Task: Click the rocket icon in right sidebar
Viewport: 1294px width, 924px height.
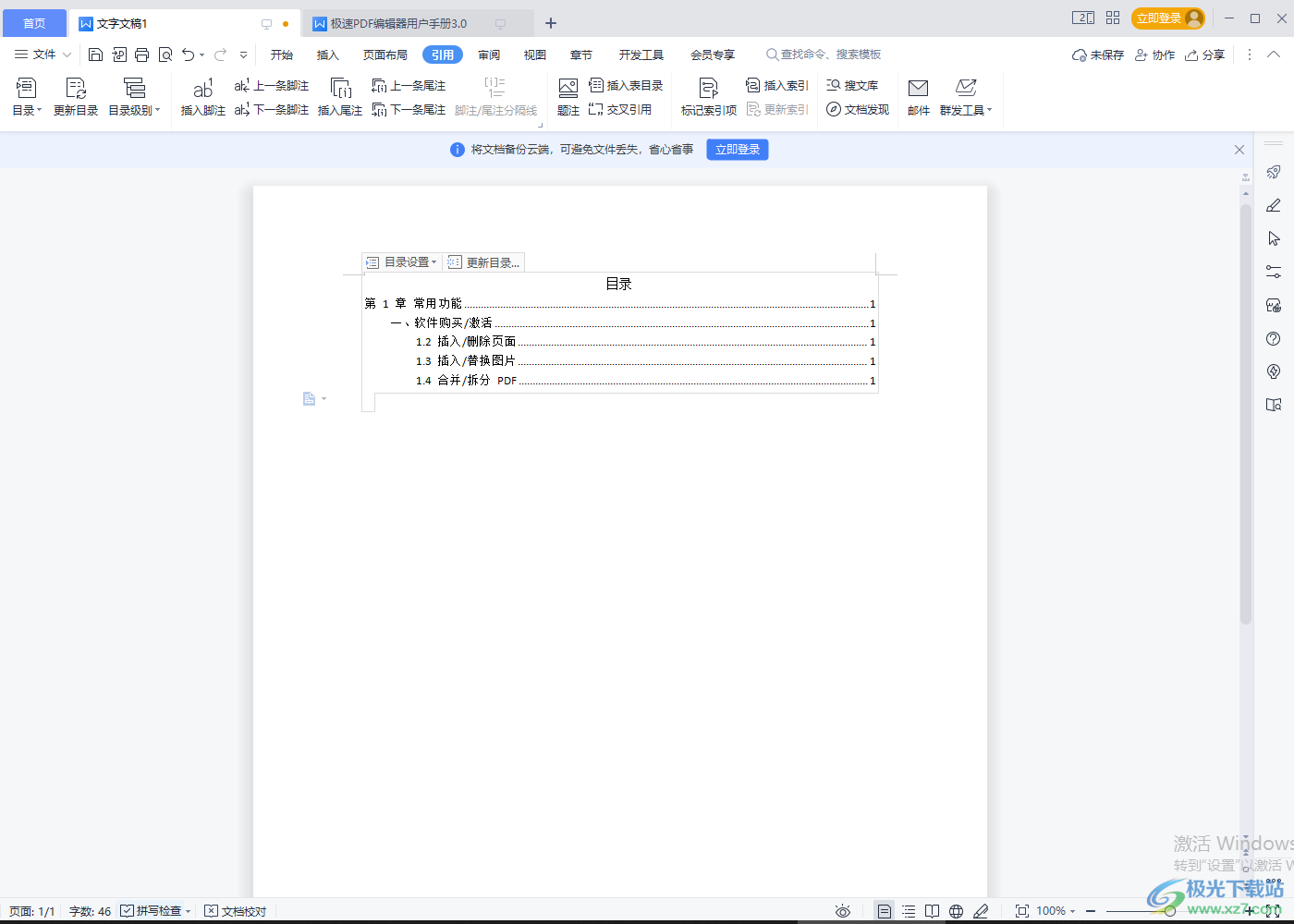Action: (1274, 172)
